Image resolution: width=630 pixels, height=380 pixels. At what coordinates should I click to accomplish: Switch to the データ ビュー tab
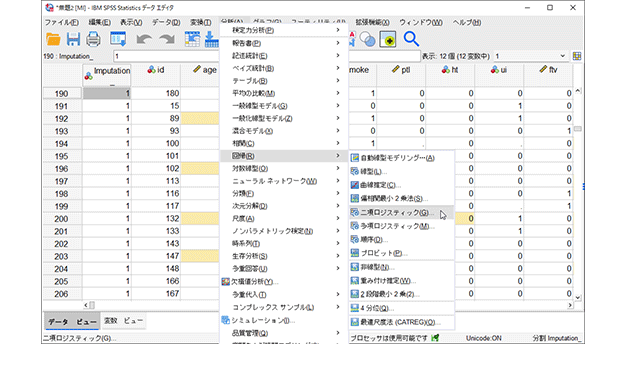[72, 322]
